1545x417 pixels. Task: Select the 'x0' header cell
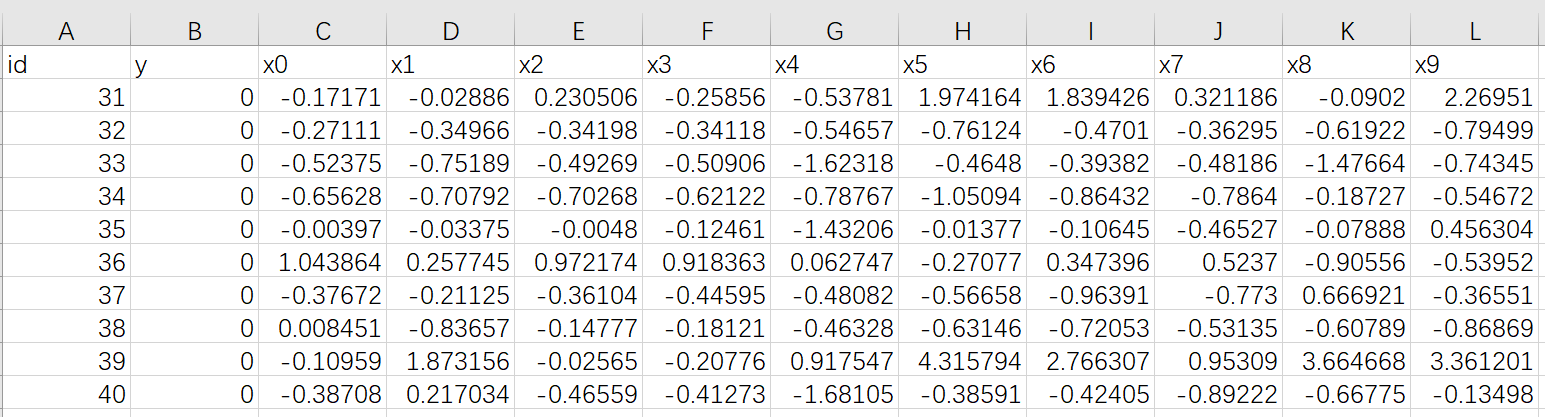(x=321, y=66)
